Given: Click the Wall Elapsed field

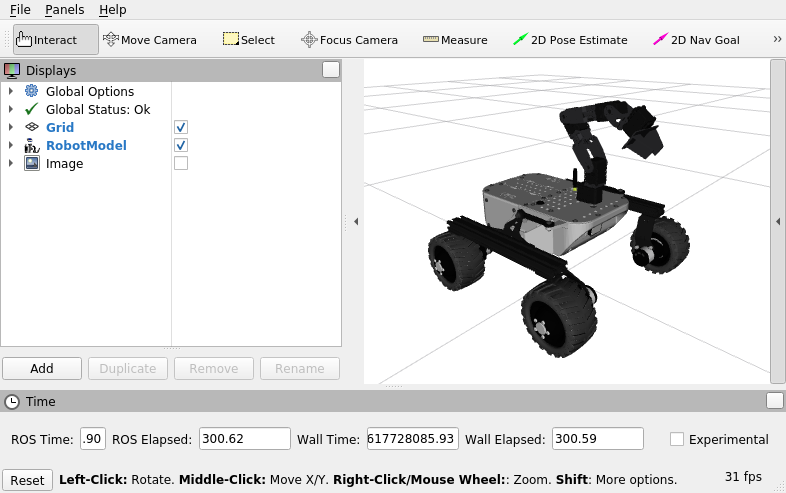Looking at the screenshot, I should (598, 439).
